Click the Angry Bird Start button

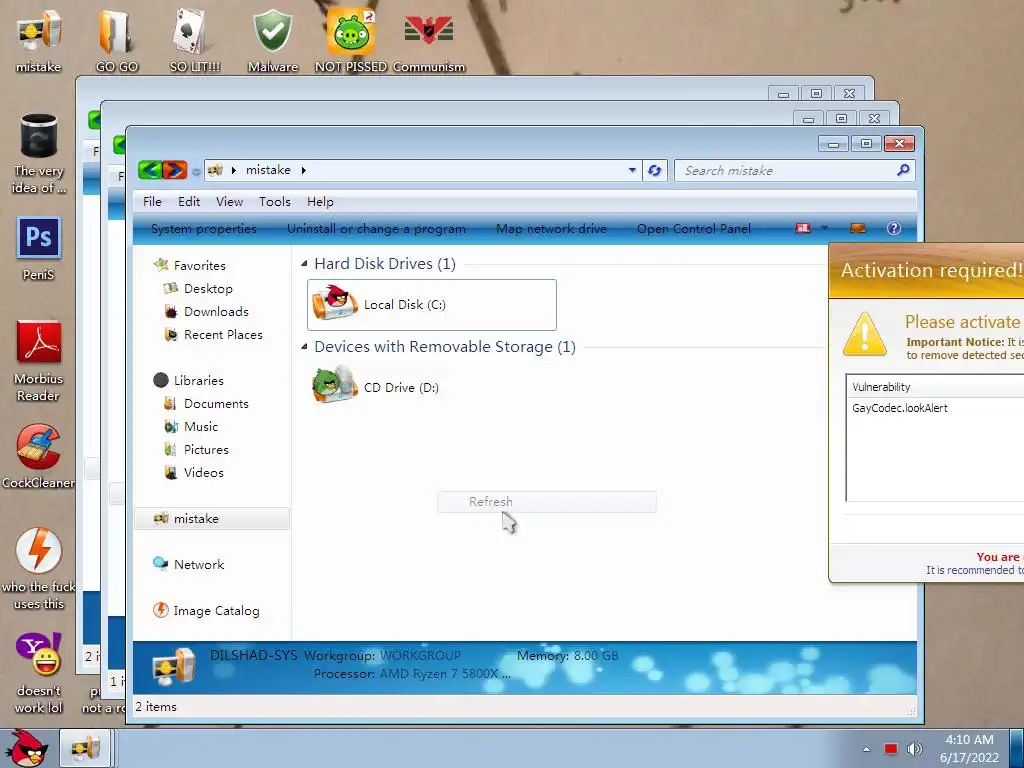(25, 748)
